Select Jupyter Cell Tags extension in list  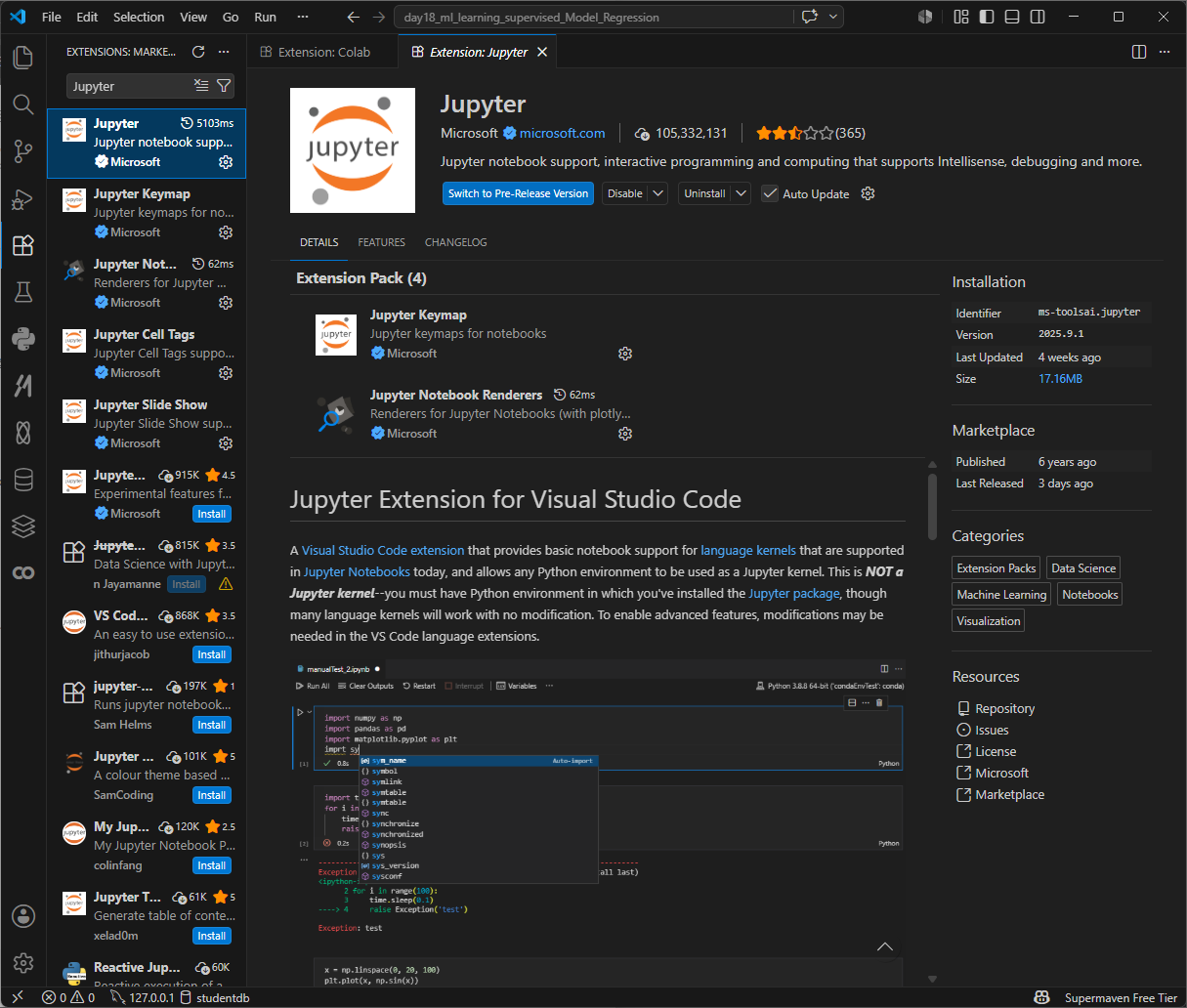coord(147,354)
